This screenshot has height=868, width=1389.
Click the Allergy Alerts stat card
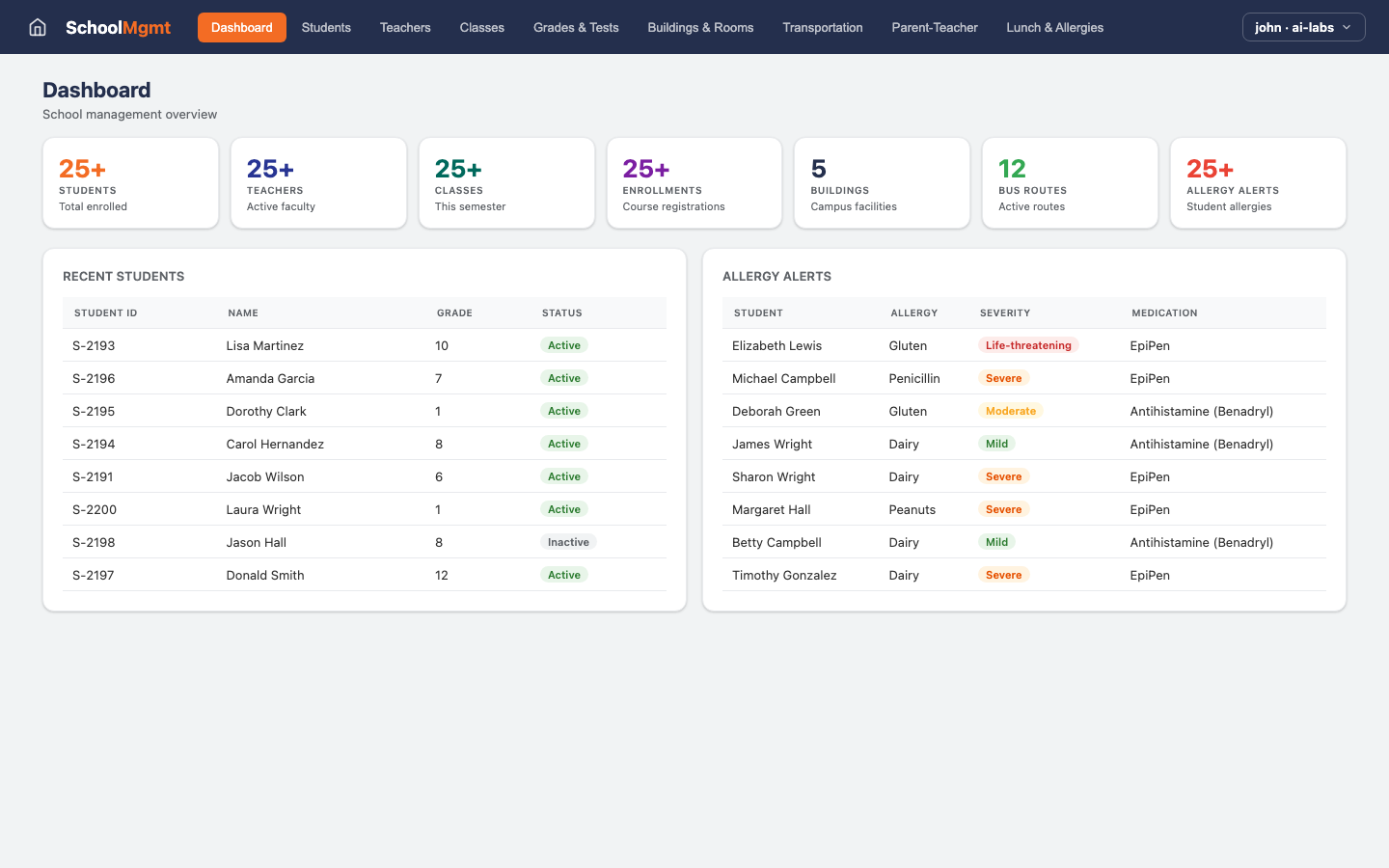click(1257, 183)
